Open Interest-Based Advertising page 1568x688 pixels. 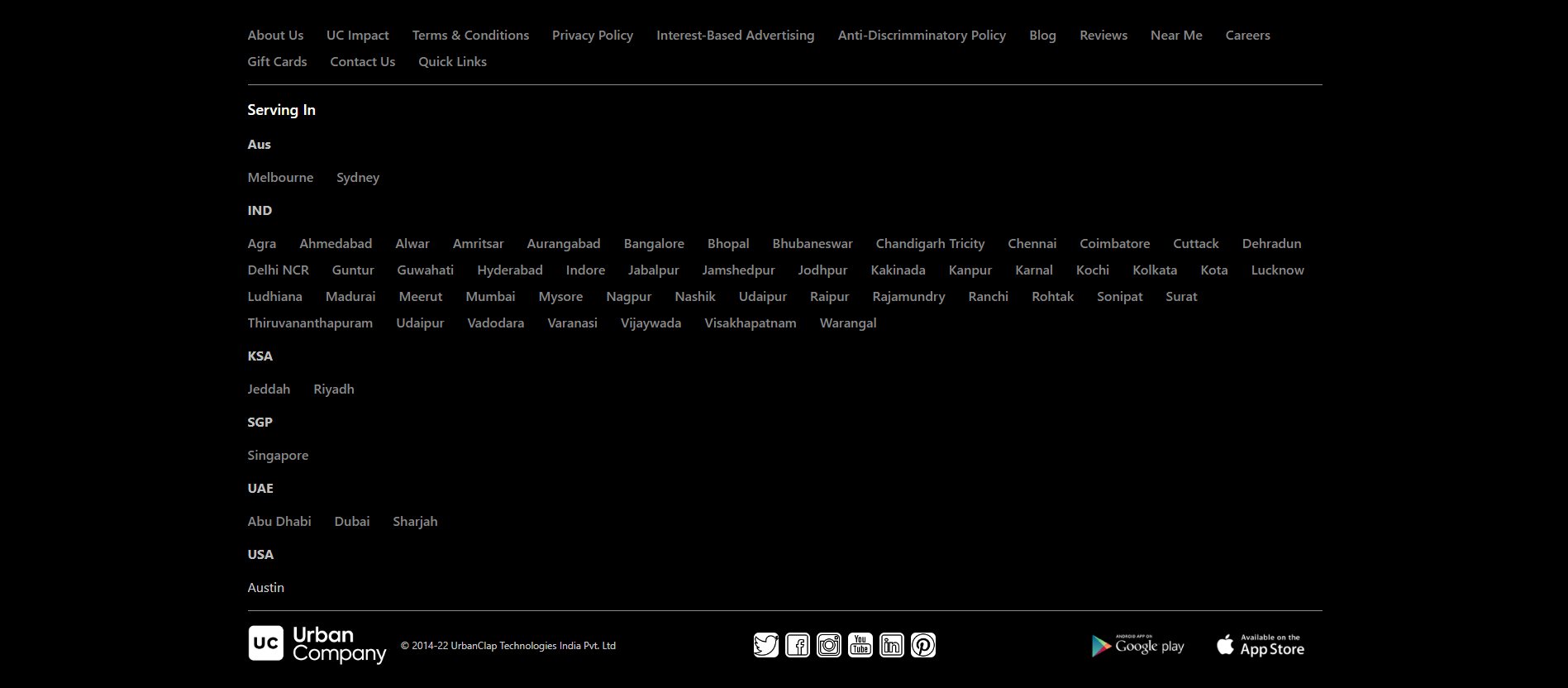pyautogui.click(x=735, y=36)
